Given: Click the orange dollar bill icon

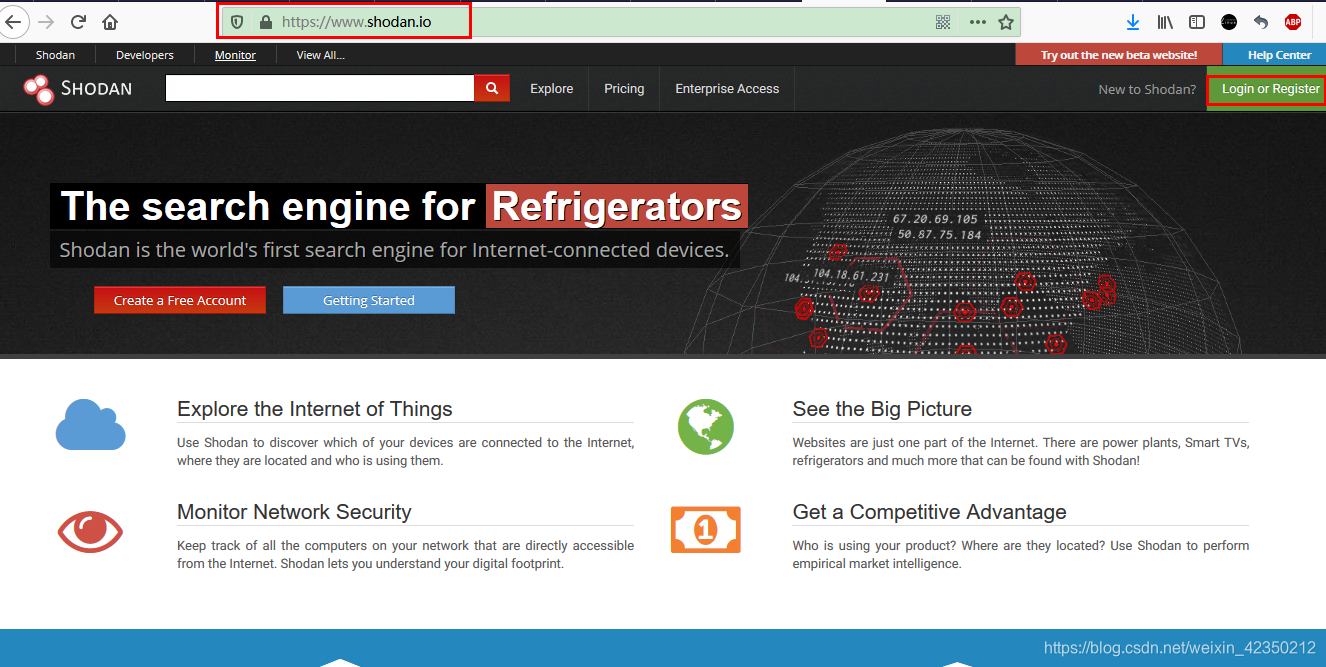Looking at the screenshot, I should [705, 529].
